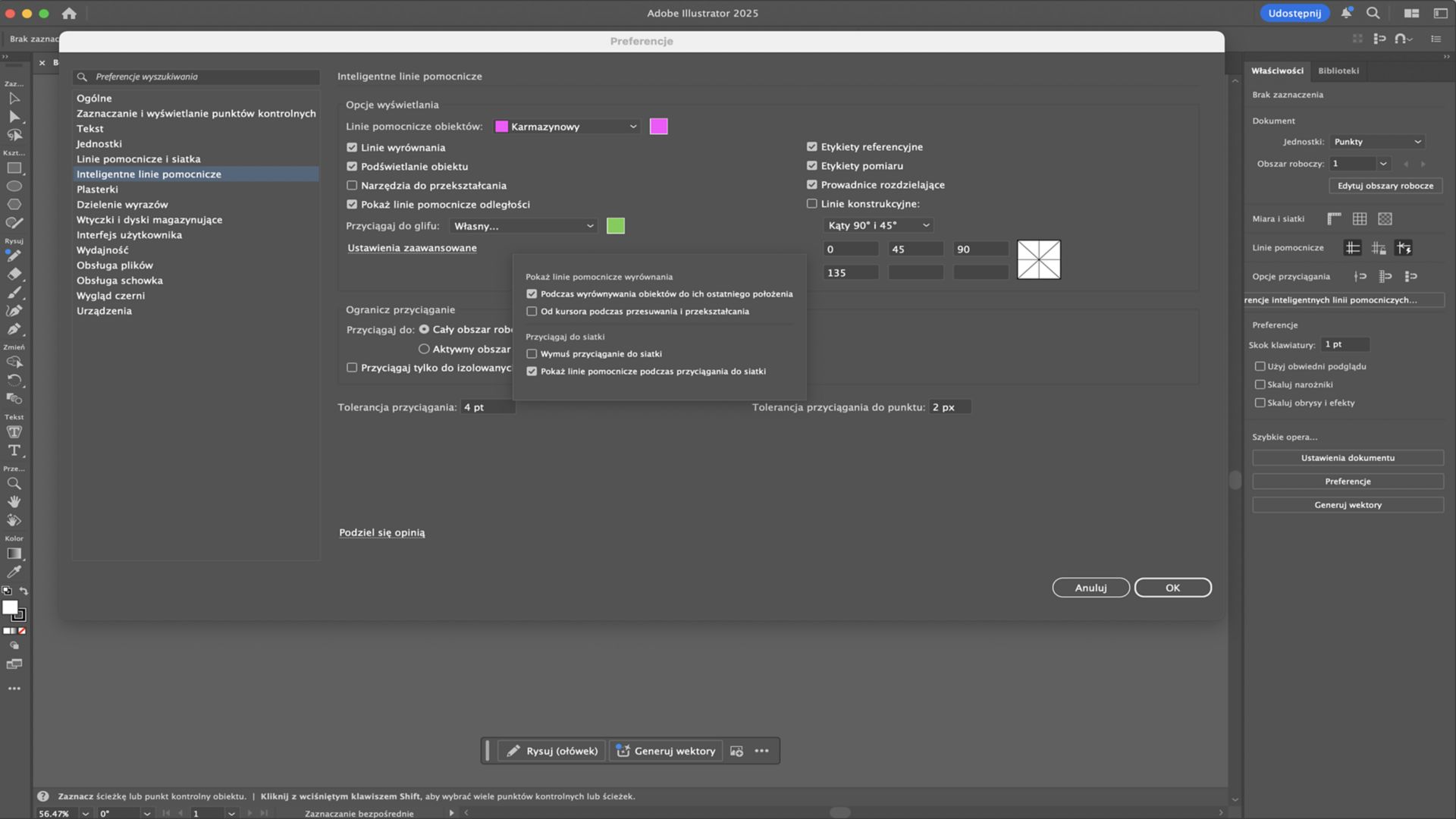Toggle Linie konstrukcyjne checkbox
Viewport: 1456px width, 819px height.
point(812,204)
